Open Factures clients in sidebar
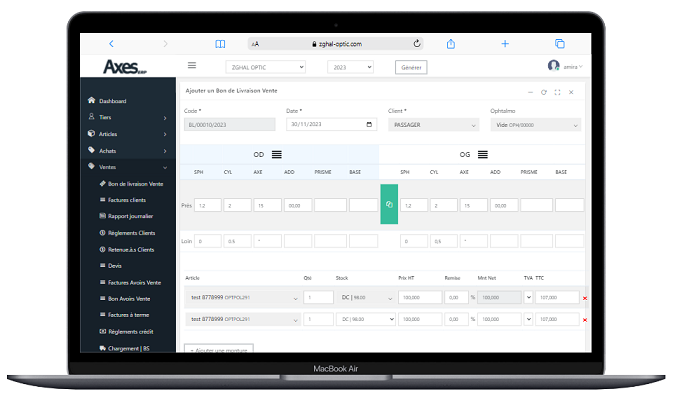Image resolution: width=675 pixels, height=403 pixels. (x=127, y=200)
